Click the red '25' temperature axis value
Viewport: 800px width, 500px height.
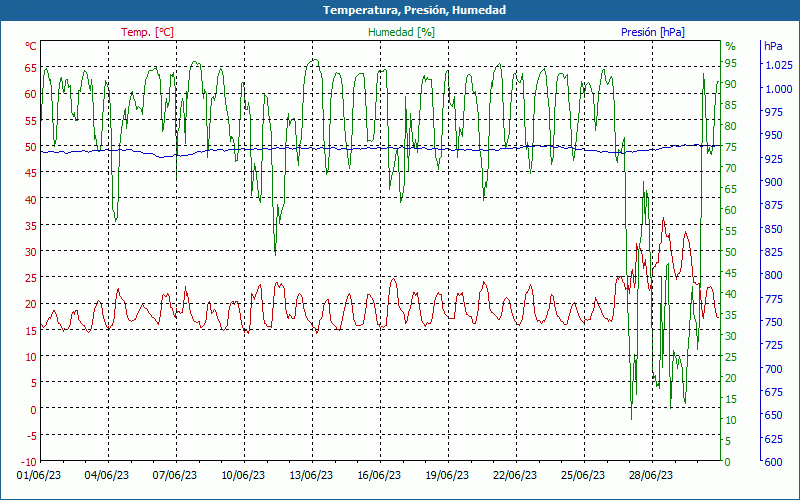[31, 278]
